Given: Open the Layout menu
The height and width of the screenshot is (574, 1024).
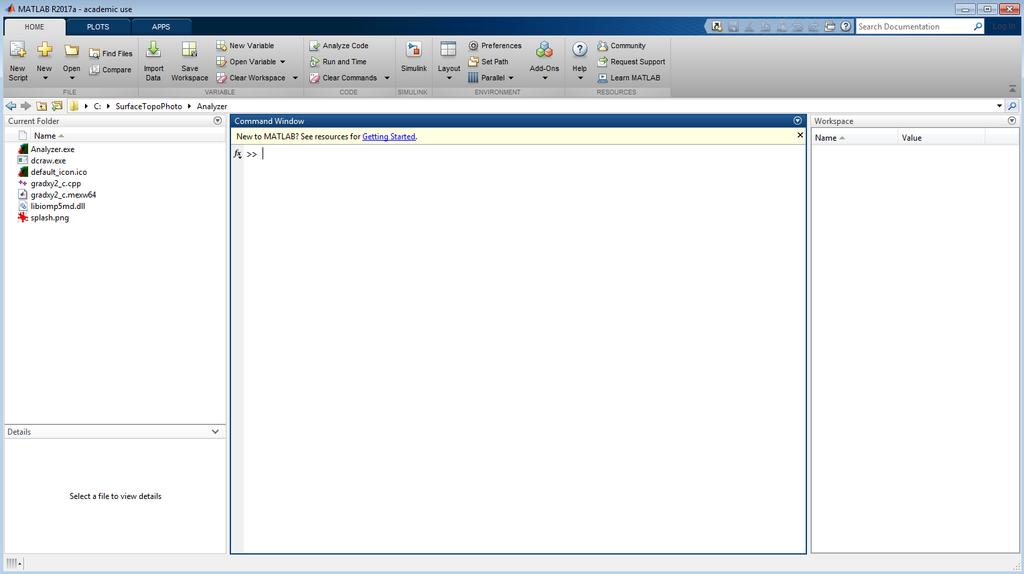Looking at the screenshot, I should (449, 61).
